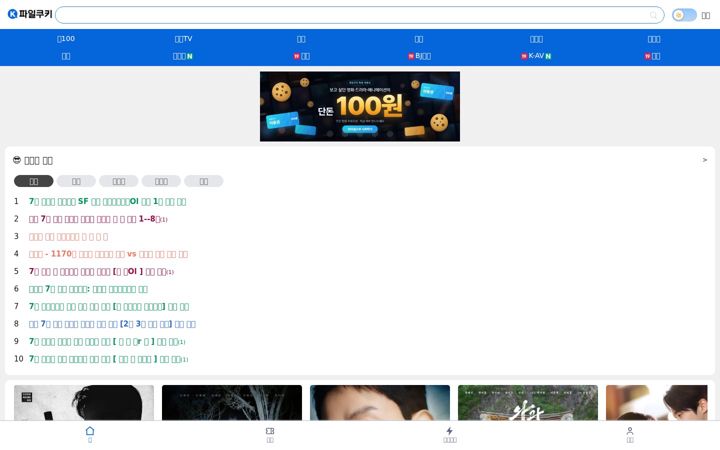Select the dark highlighted ranking pill tab
720x450 pixels.
tap(34, 181)
